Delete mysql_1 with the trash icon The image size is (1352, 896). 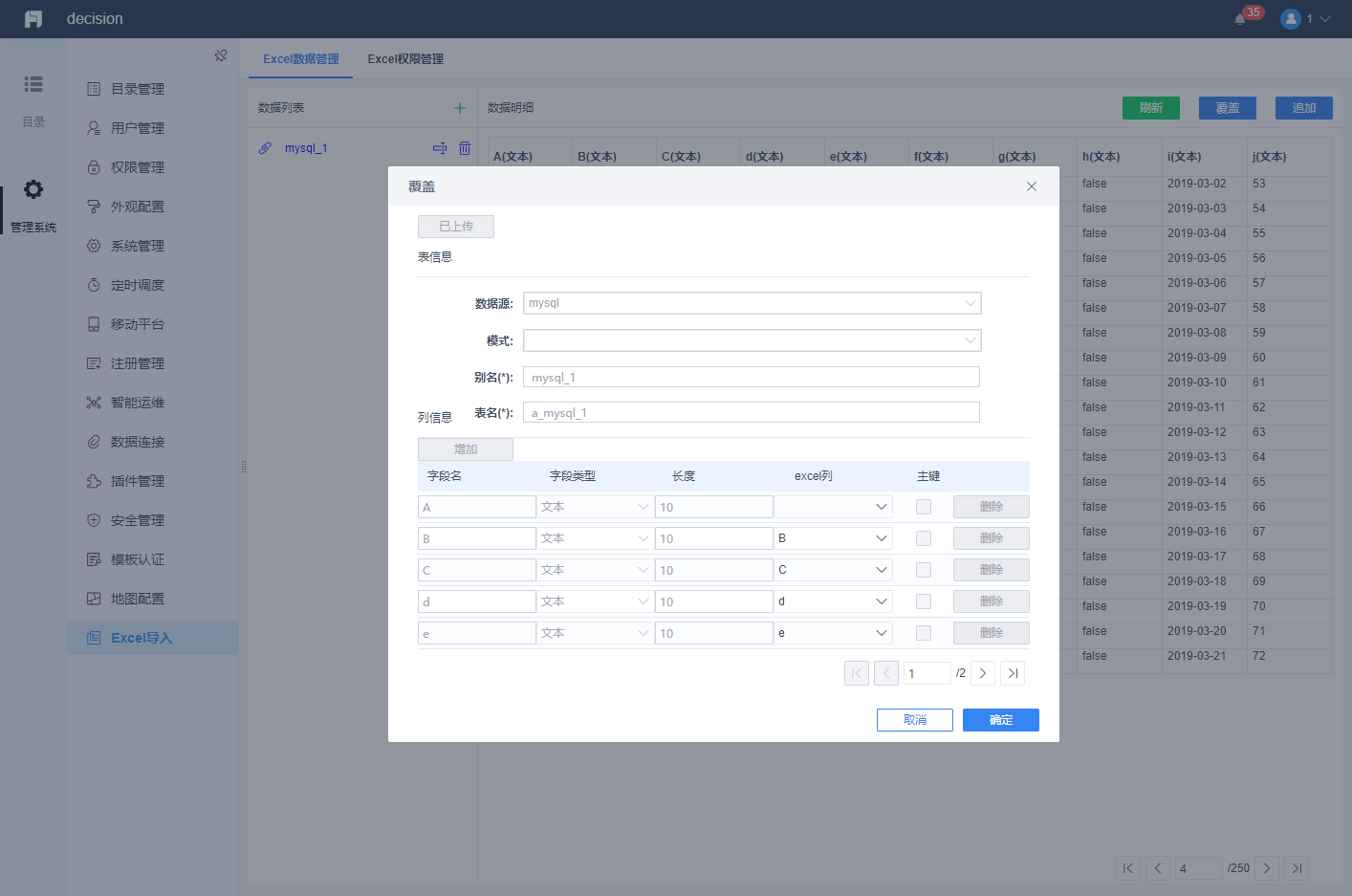[465, 148]
